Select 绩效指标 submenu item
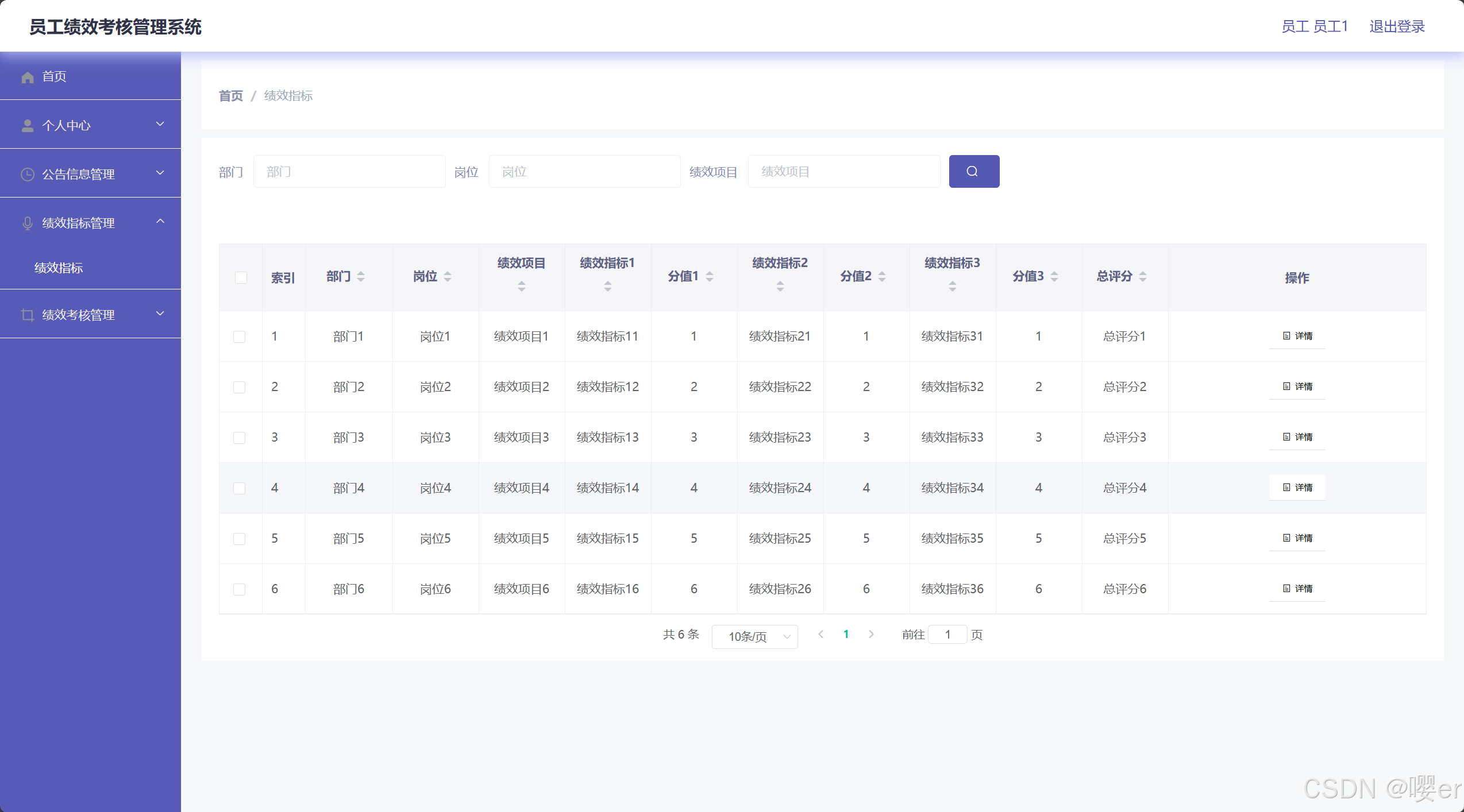Viewport: 1464px width, 812px height. point(59,268)
